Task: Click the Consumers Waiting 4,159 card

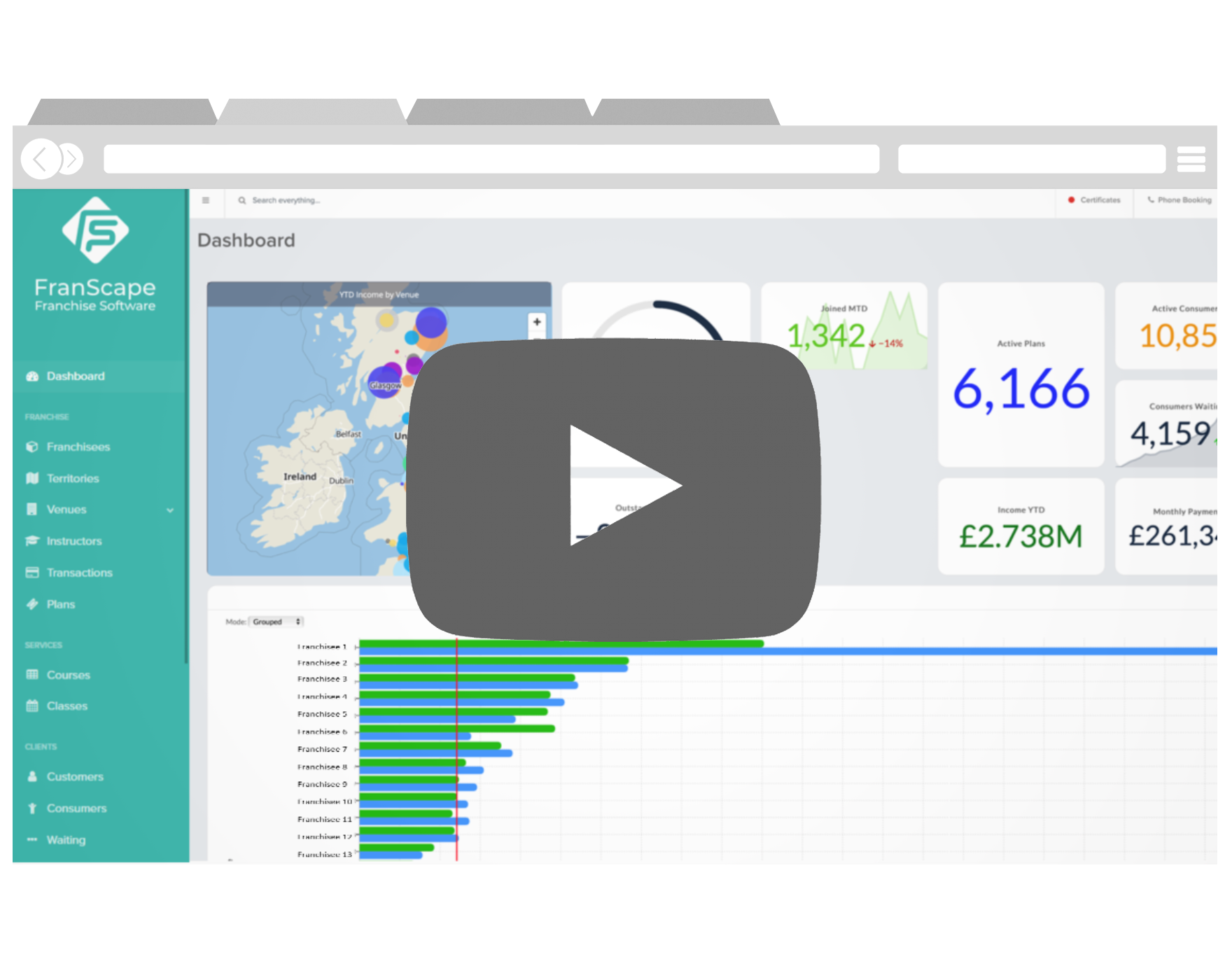Action: [x=1167, y=424]
